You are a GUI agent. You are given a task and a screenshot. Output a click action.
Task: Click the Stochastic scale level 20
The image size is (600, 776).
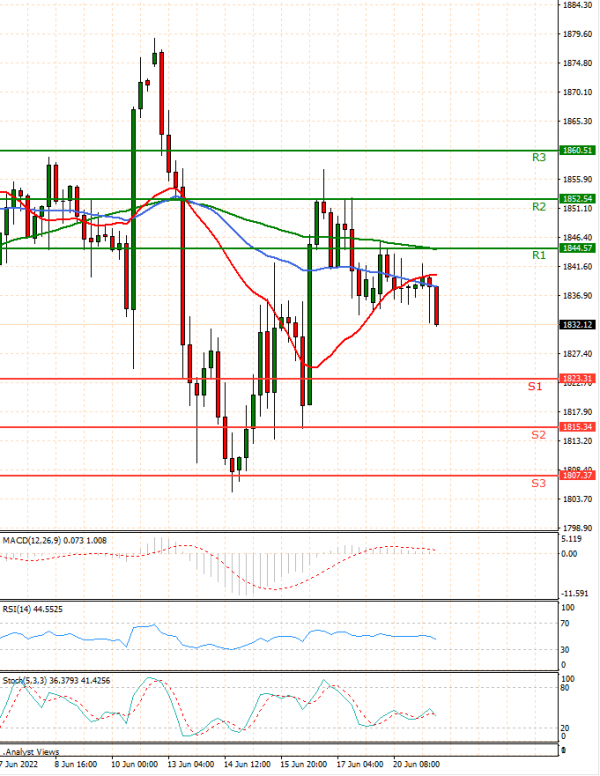[x=566, y=728]
